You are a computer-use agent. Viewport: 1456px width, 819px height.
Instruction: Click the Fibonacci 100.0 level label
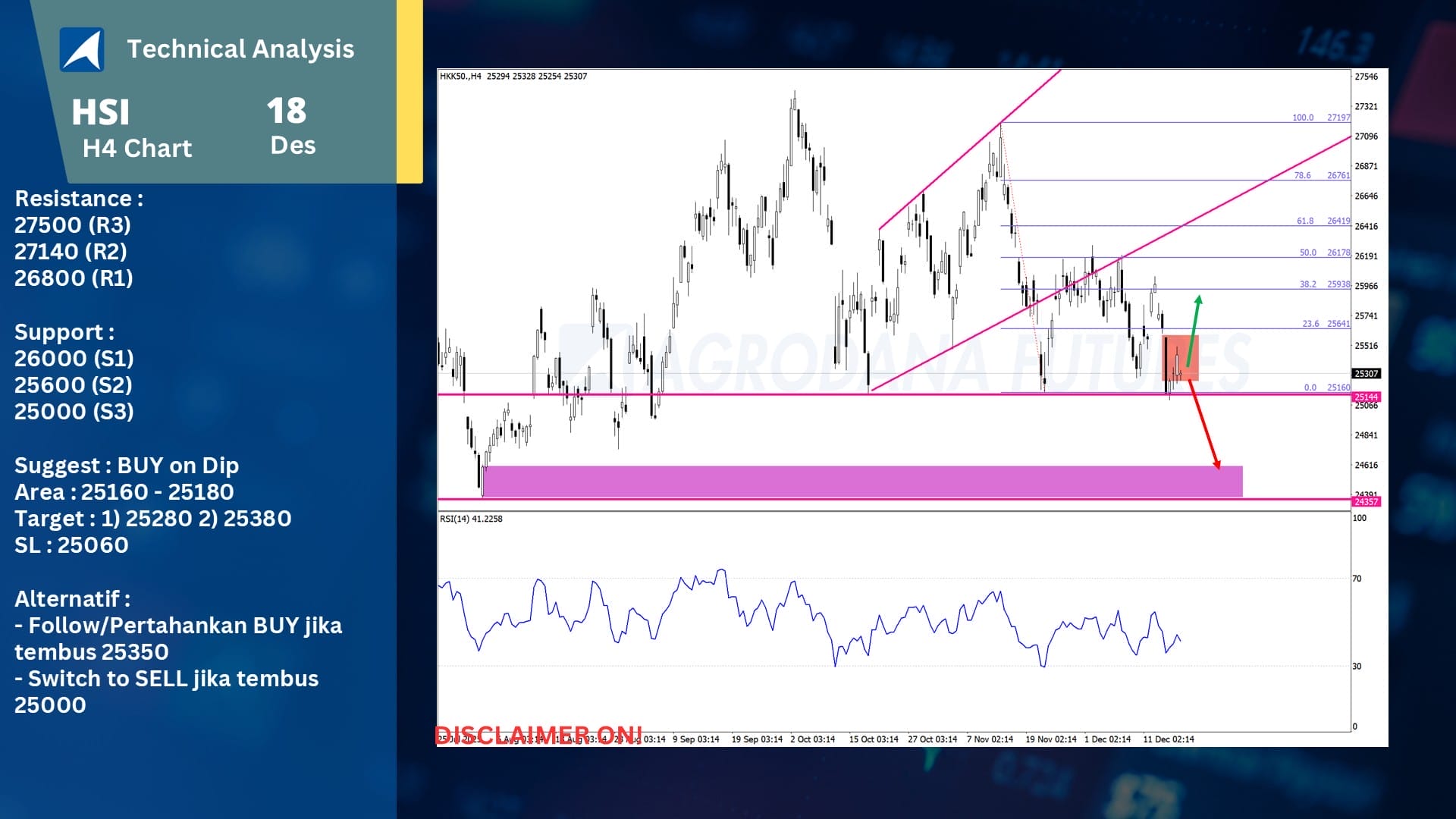pyautogui.click(x=1303, y=118)
